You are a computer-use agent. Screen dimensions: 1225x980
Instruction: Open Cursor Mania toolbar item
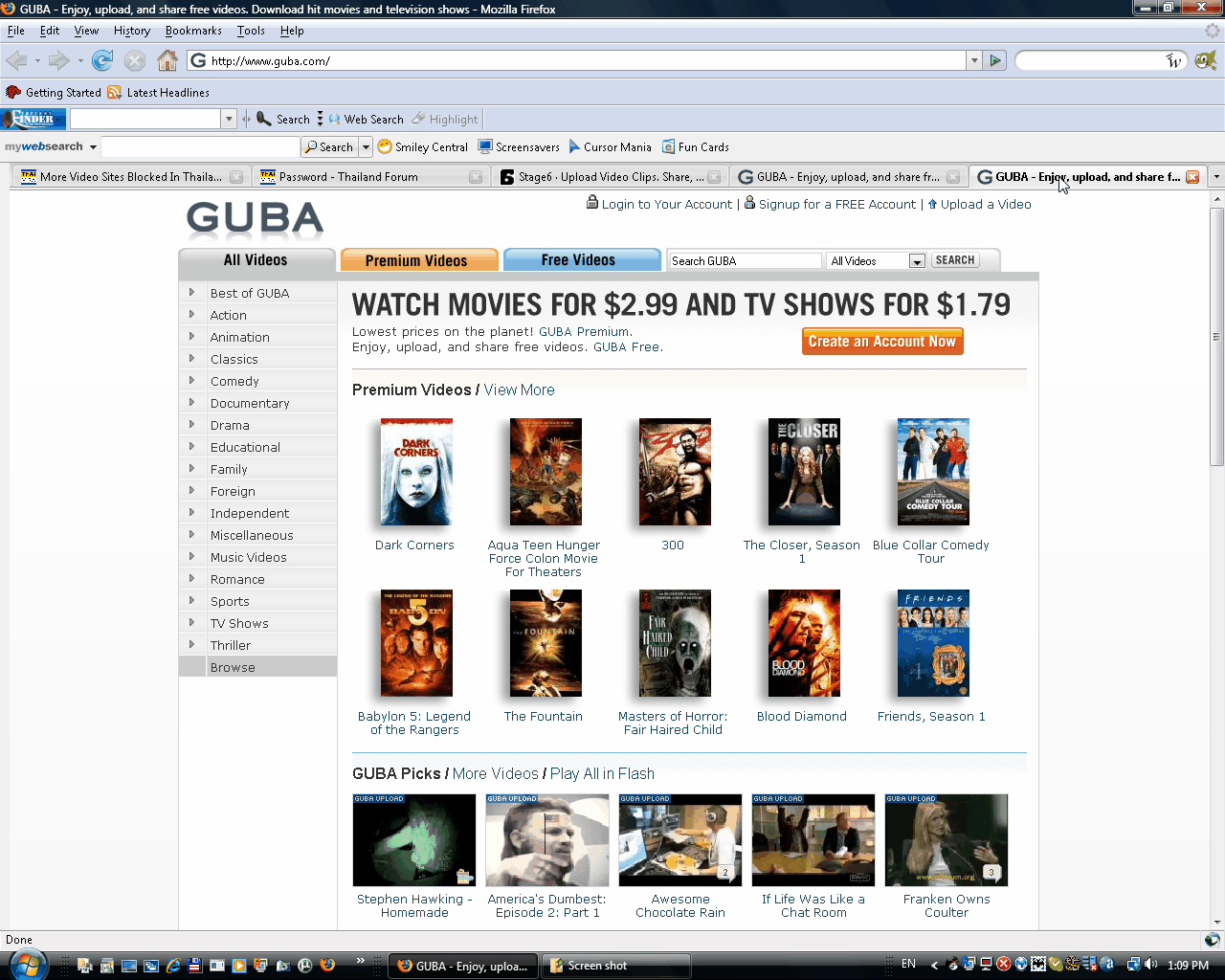(610, 146)
